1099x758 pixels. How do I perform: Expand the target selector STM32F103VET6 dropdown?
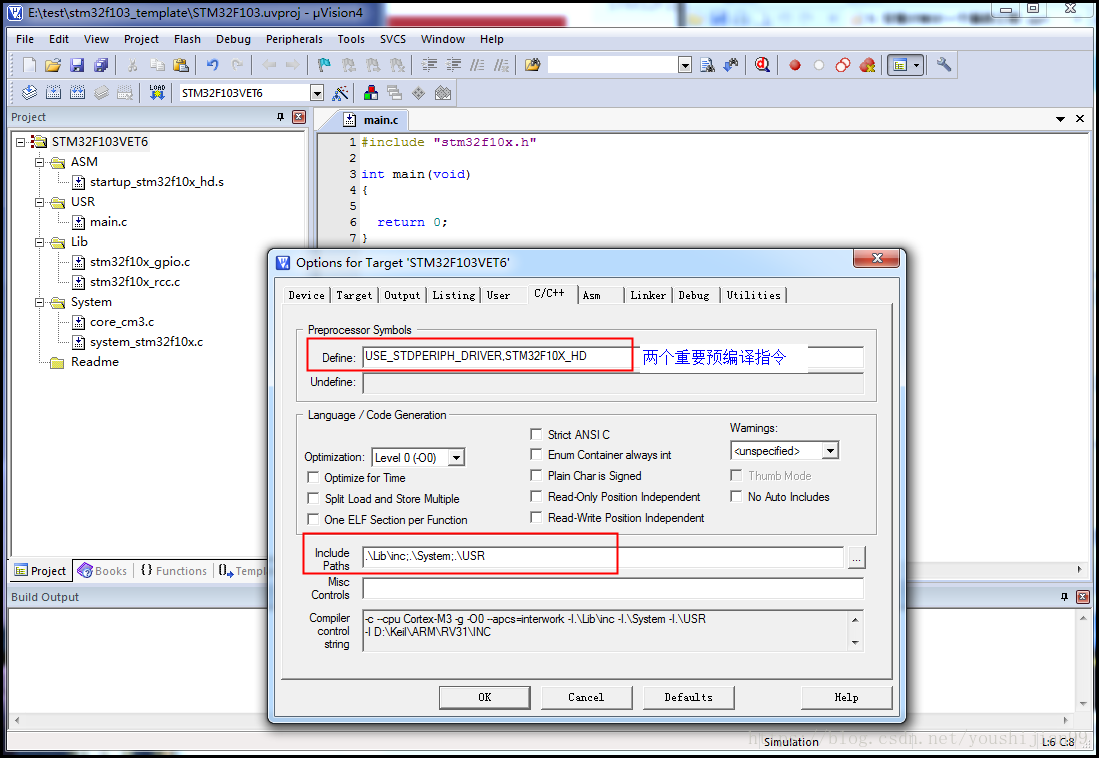(317, 93)
